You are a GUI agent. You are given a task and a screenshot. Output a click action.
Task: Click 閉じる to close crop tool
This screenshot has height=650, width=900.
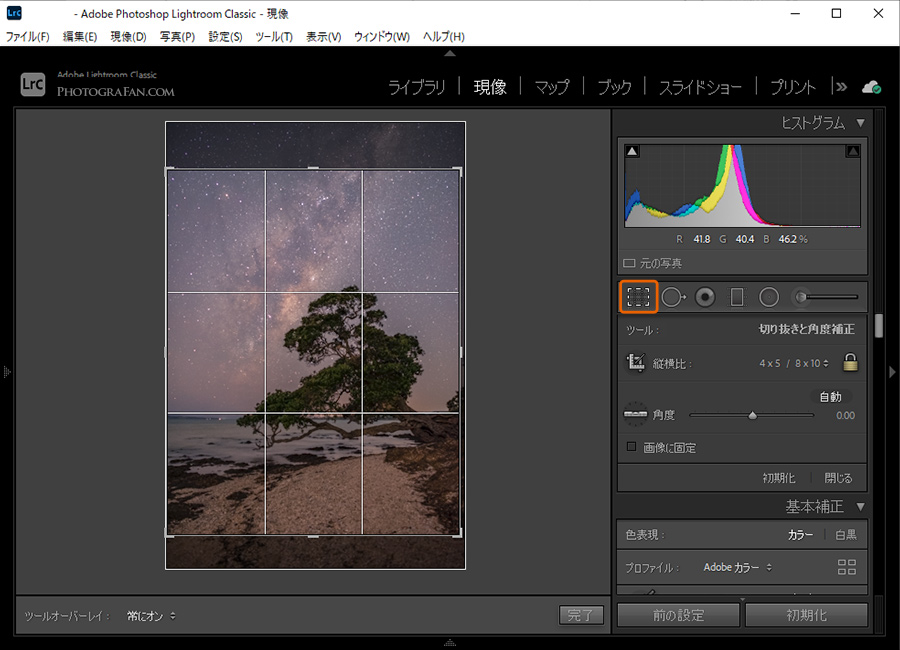click(839, 478)
